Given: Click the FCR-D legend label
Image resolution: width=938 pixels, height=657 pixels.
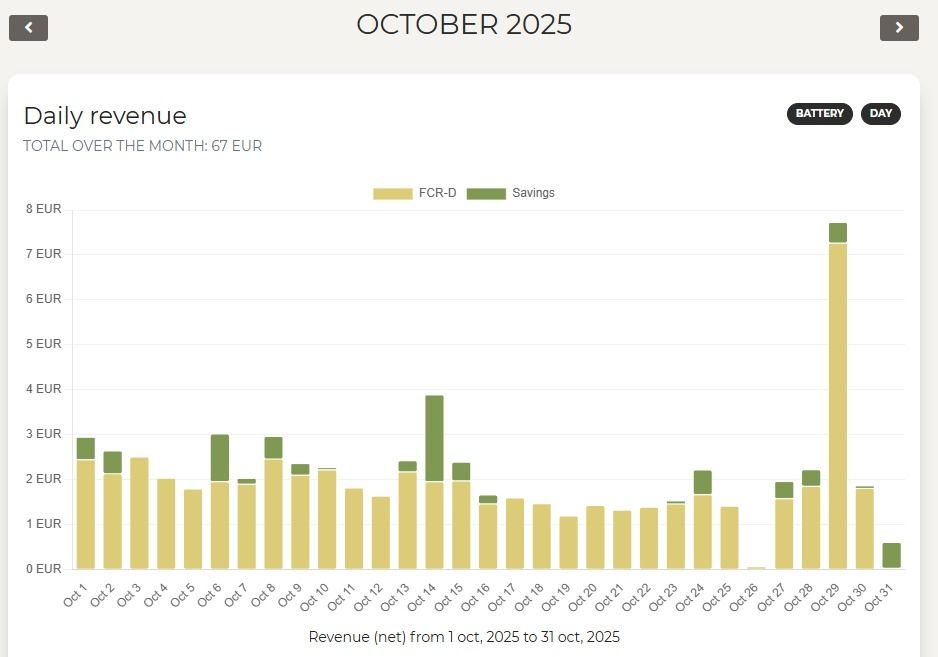Looking at the screenshot, I should tap(437, 193).
